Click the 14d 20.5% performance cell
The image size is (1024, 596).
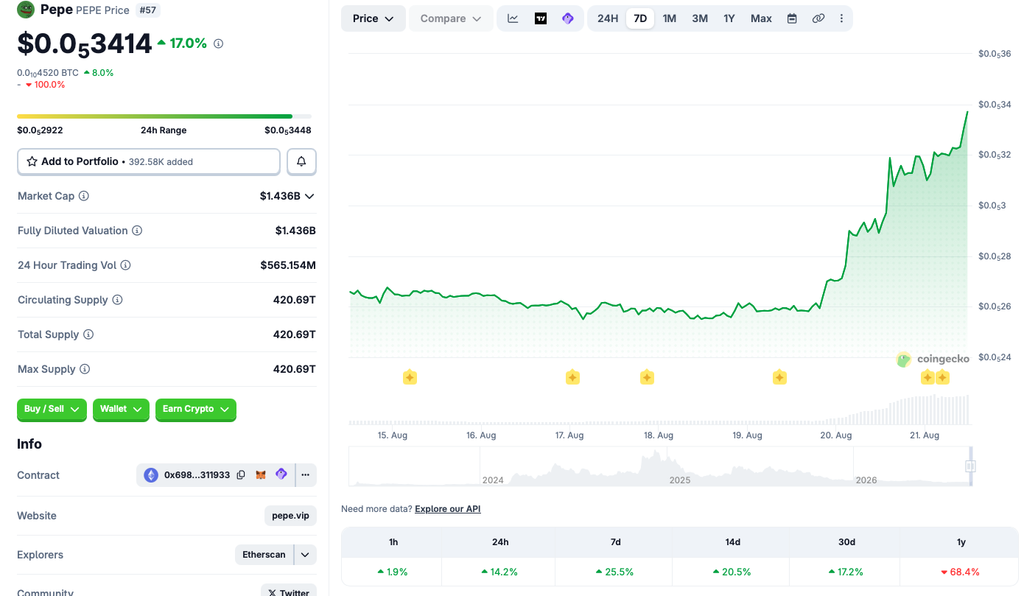coord(731,572)
